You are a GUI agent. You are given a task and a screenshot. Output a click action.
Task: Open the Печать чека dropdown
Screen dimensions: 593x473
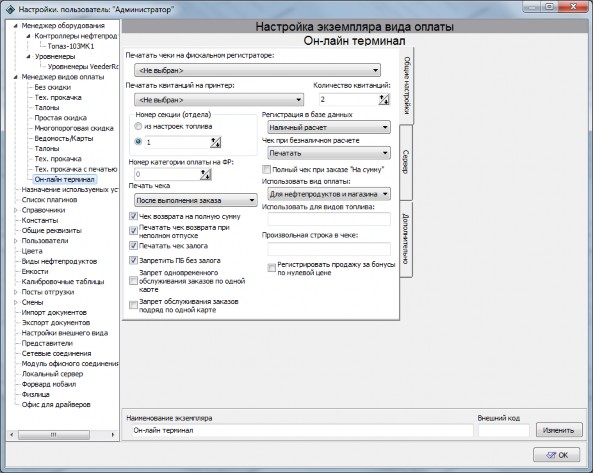[196, 200]
